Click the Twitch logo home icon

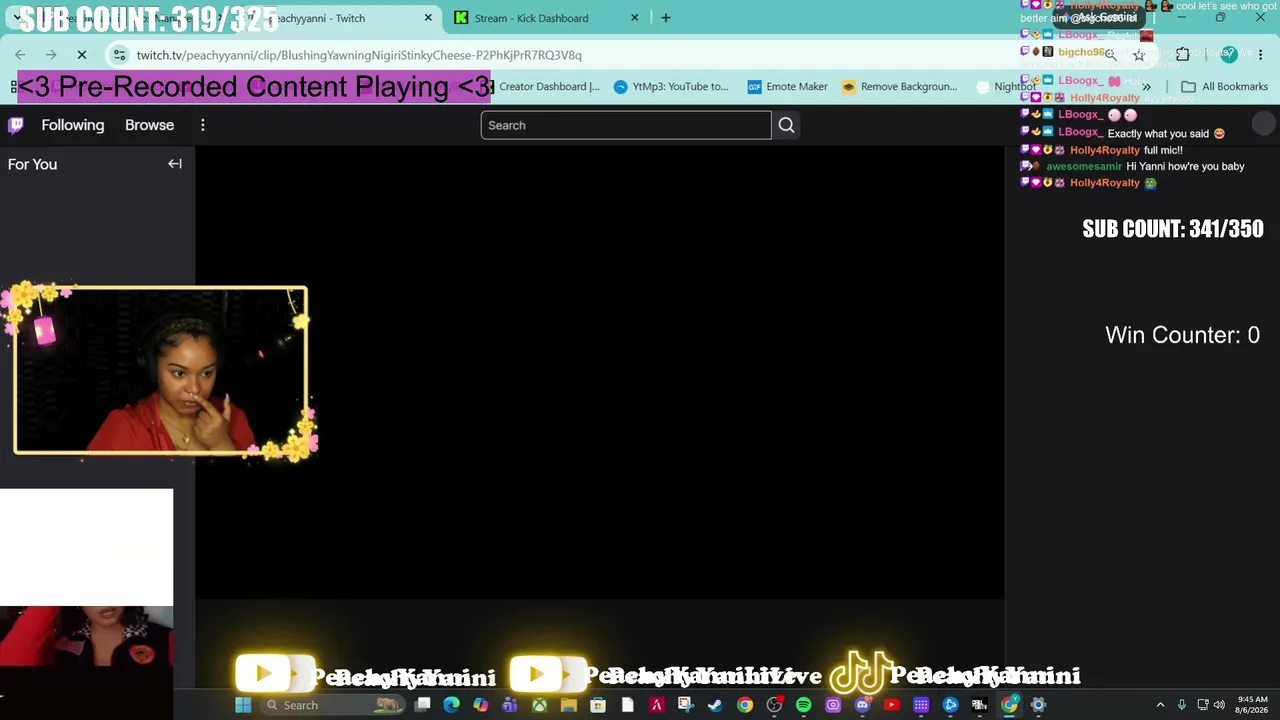click(16, 125)
